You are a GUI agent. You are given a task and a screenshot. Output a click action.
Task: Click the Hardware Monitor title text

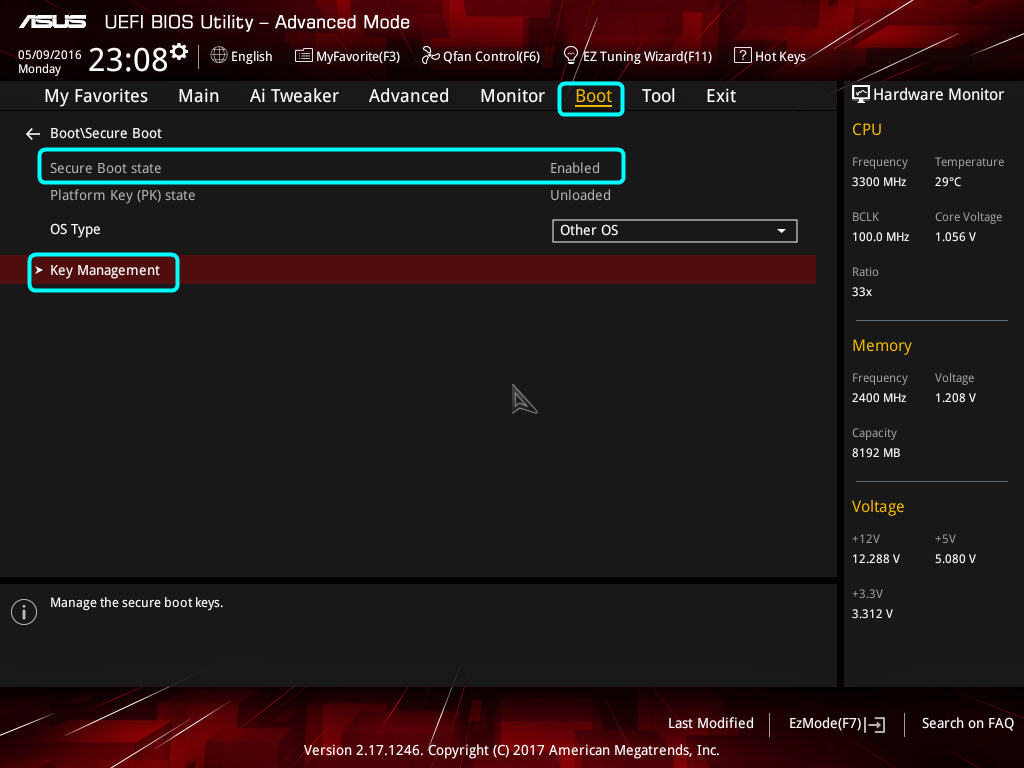coord(938,95)
